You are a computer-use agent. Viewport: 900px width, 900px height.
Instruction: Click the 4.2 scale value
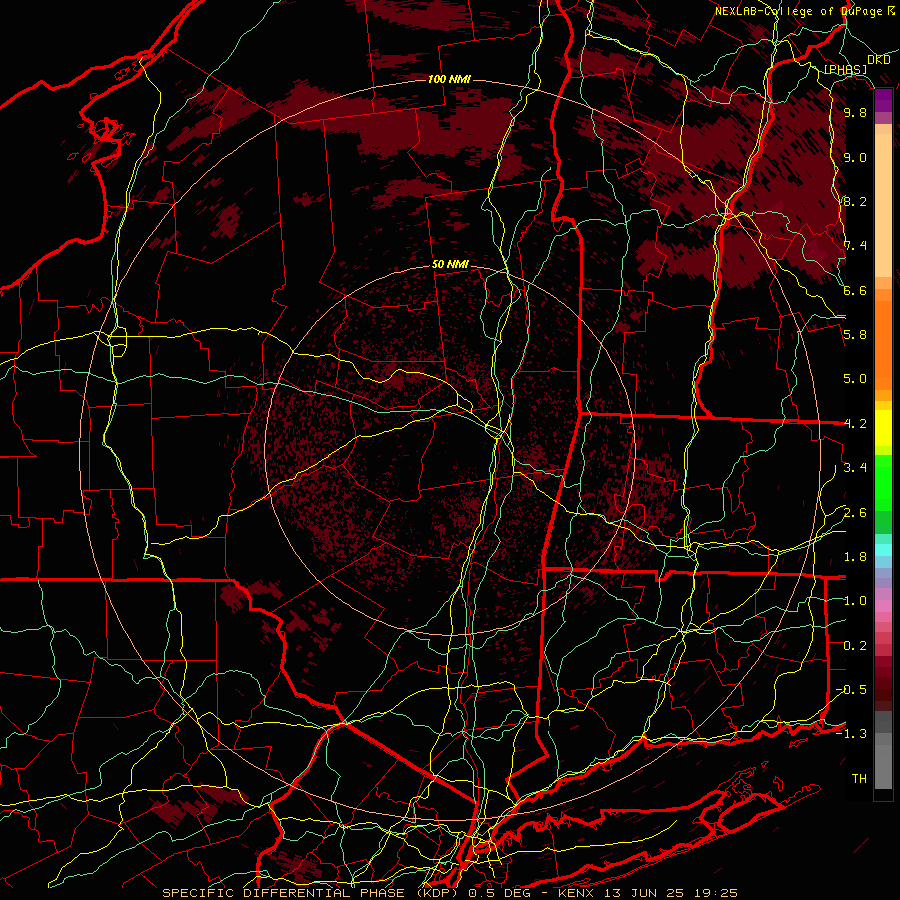(855, 424)
